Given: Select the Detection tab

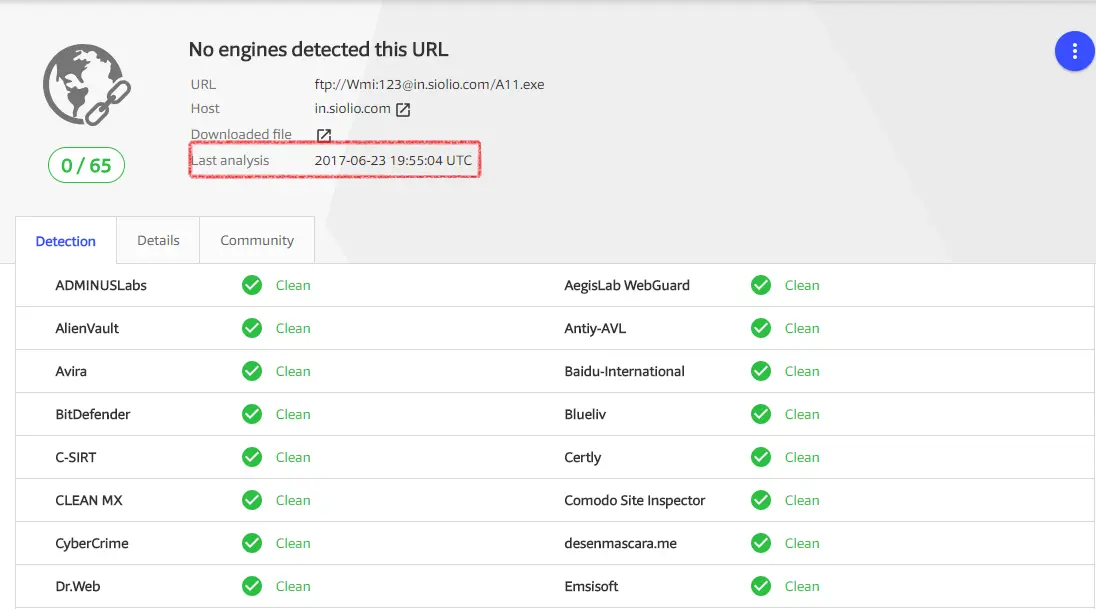Looking at the screenshot, I should click(x=66, y=241).
